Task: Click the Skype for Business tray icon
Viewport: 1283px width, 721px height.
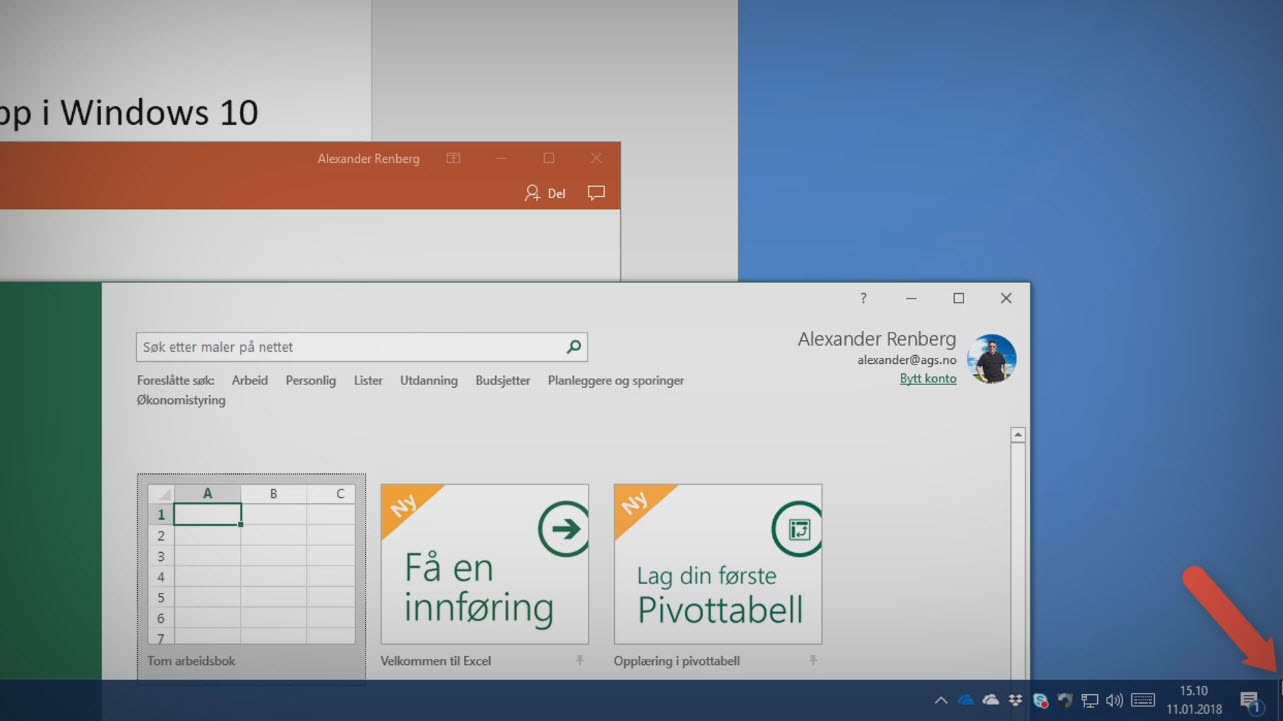Action: point(1041,700)
